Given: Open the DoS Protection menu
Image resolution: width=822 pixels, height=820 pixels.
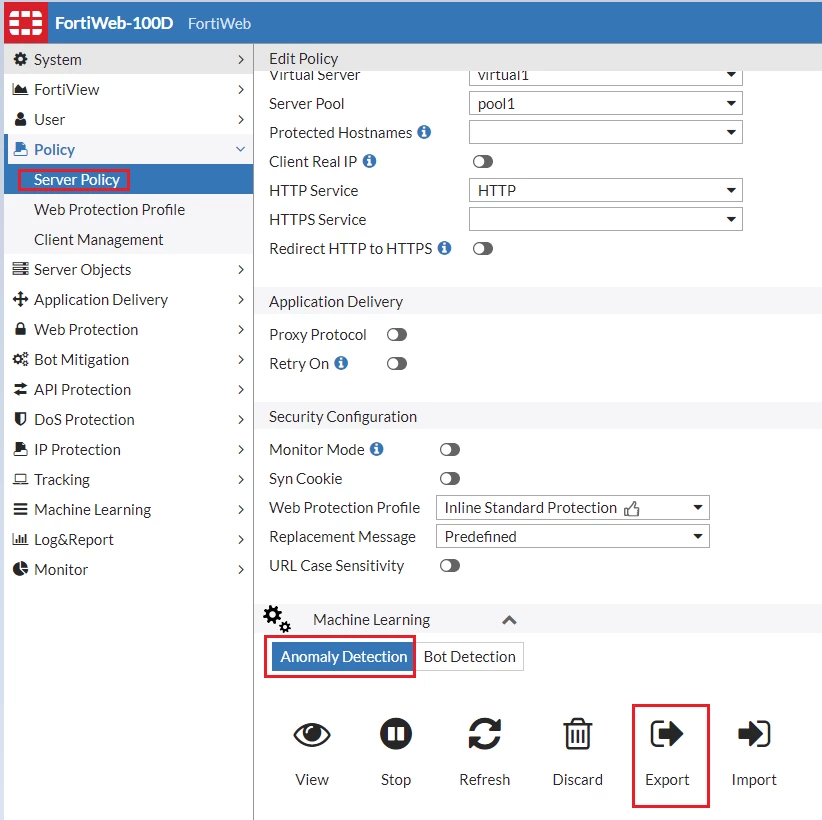Looking at the screenshot, I should pos(128,419).
